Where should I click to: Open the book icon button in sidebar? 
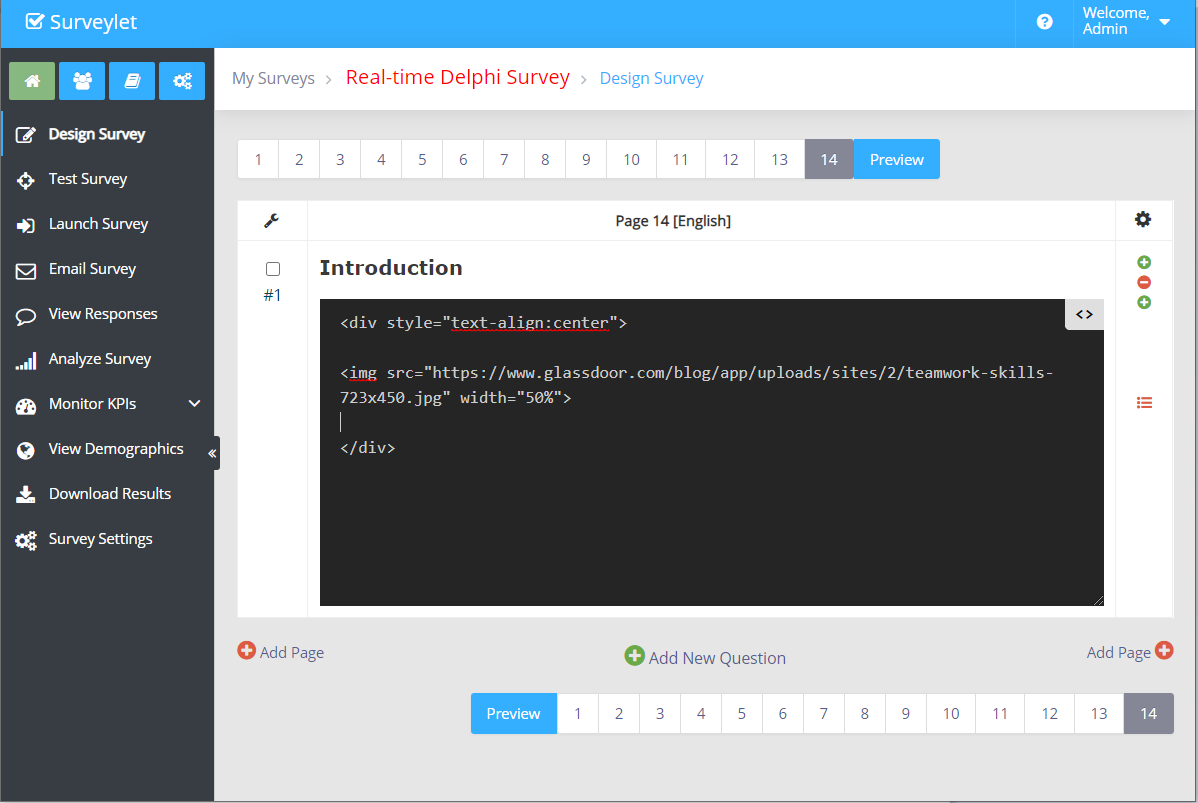[132, 81]
